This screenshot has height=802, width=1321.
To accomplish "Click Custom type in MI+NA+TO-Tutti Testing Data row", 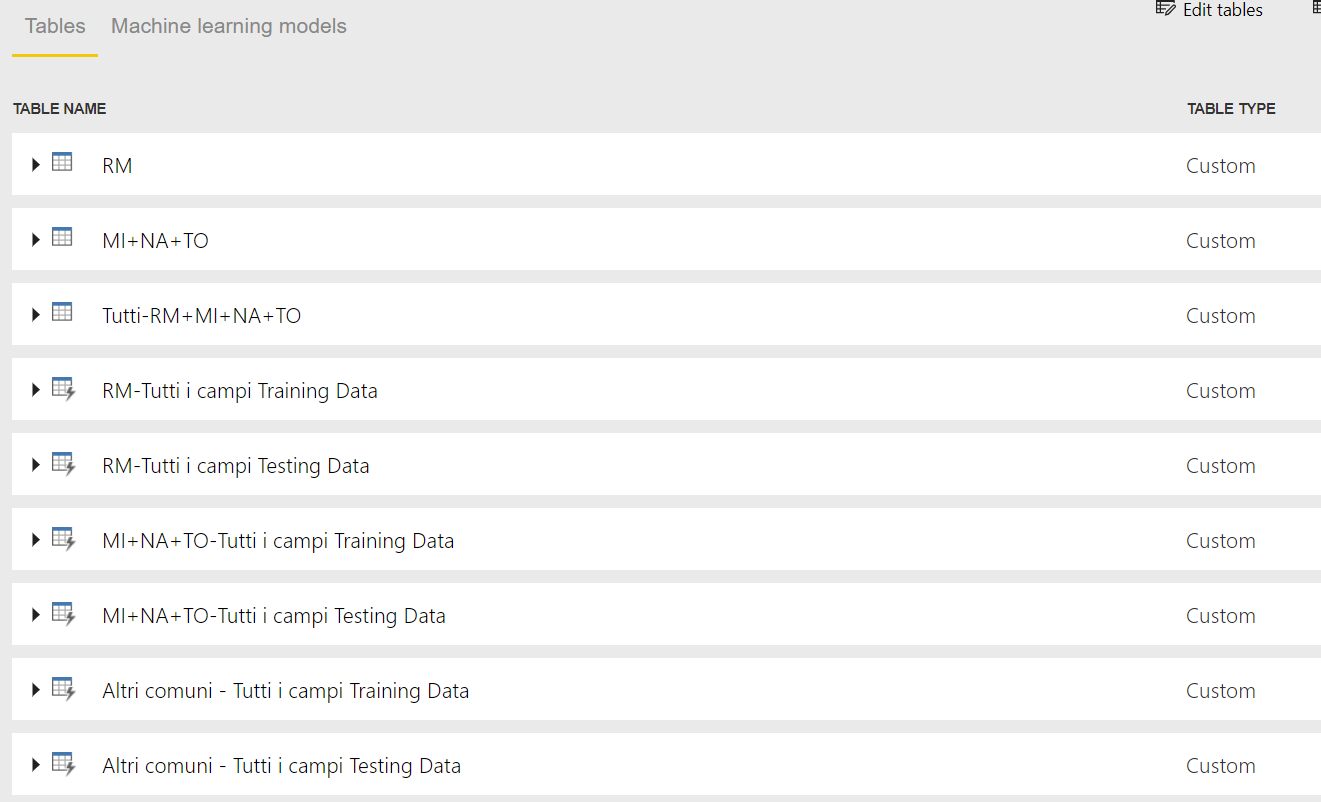I will tap(1221, 616).
